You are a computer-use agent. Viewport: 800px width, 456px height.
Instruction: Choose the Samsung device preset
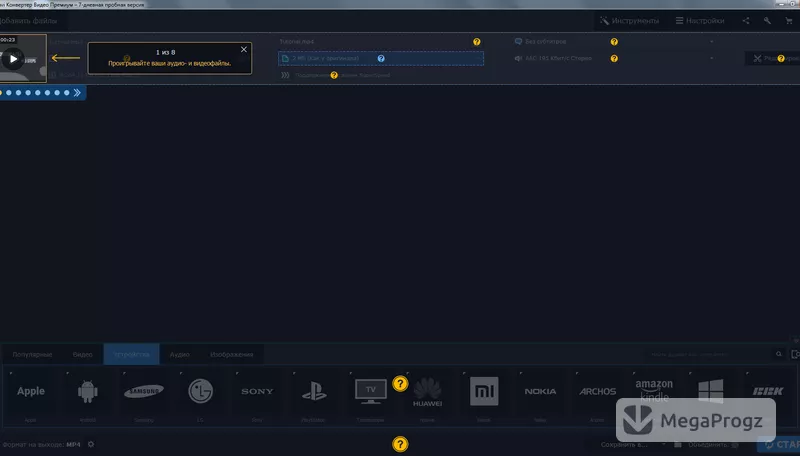pyautogui.click(x=144, y=396)
